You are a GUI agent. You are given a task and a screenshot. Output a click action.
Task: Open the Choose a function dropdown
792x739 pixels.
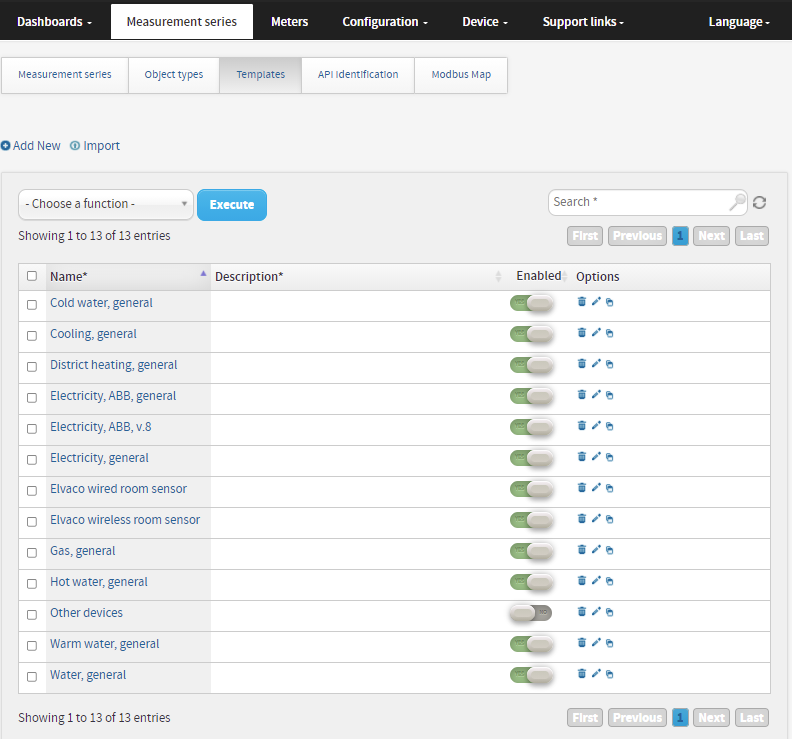coord(106,204)
